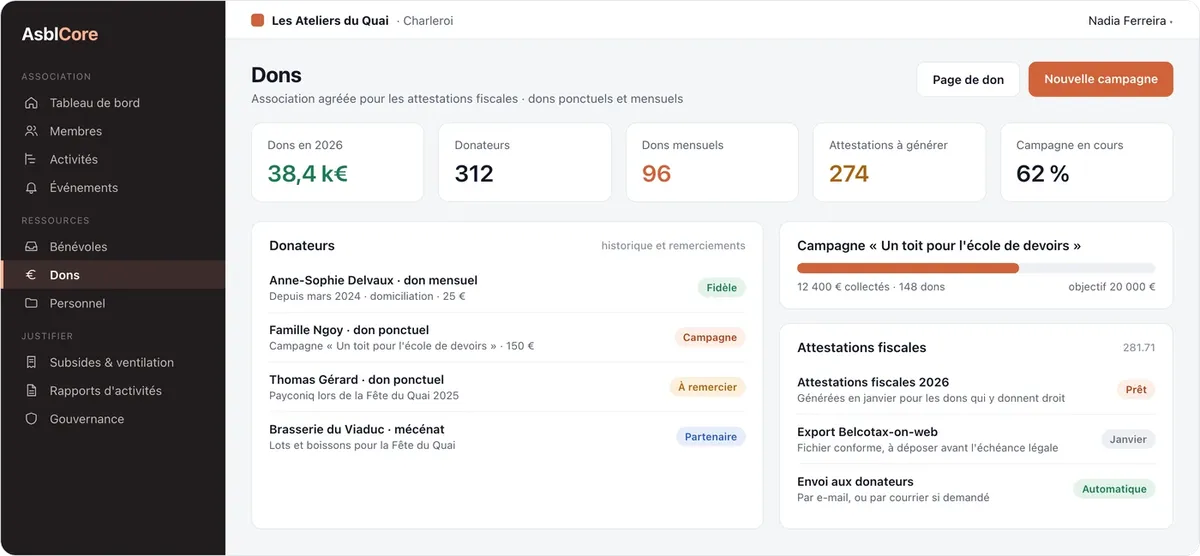Click the À remercier badge
The height and width of the screenshot is (556, 1200).
click(x=707, y=387)
